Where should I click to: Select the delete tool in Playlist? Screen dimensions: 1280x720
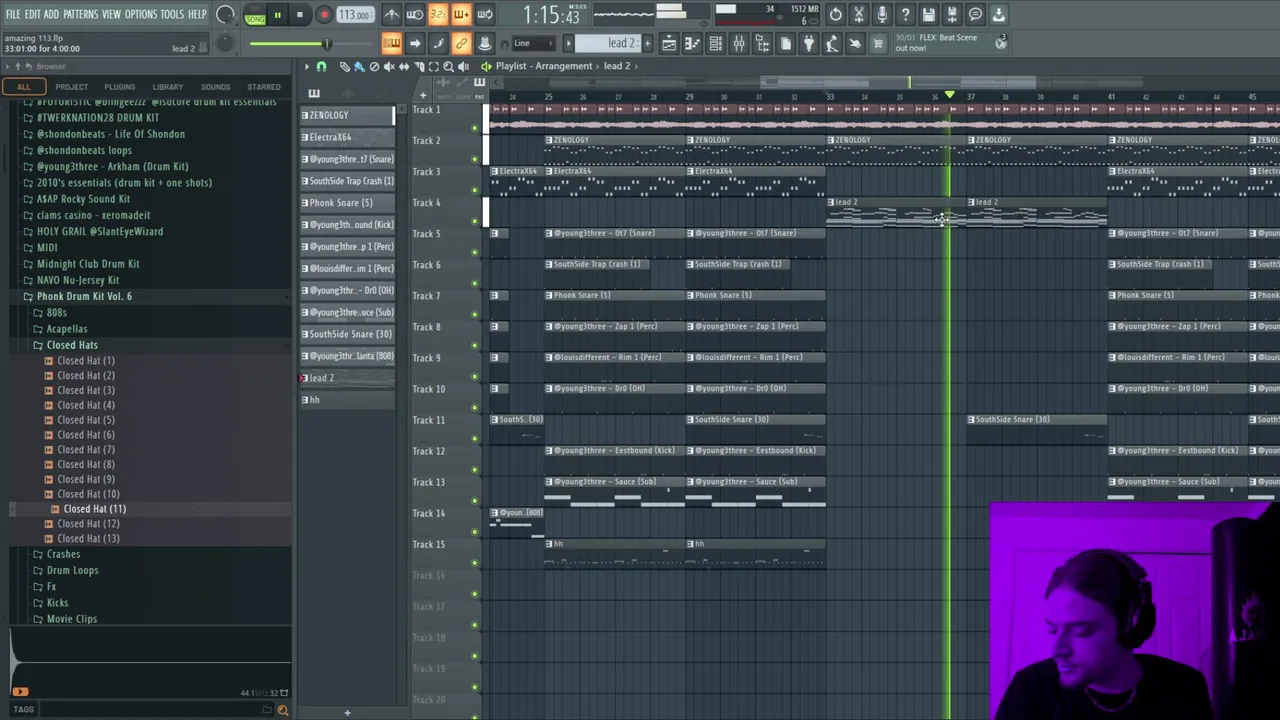click(x=374, y=67)
